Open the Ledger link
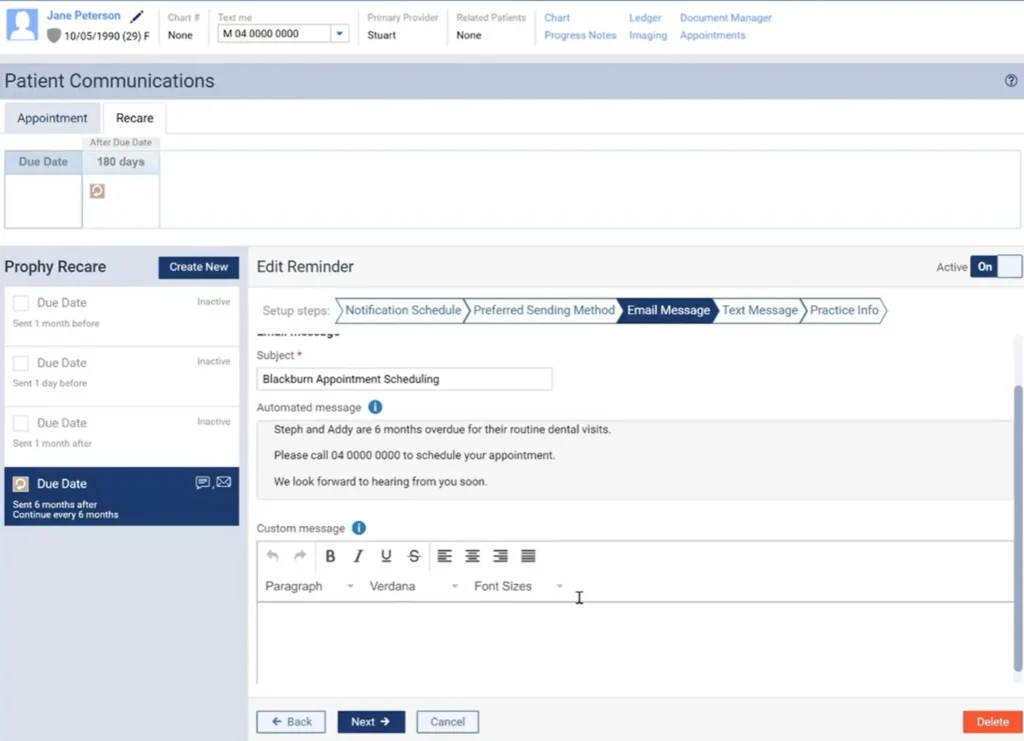Image resolution: width=1024 pixels, height=741 pixels. [x=645, y=18]
